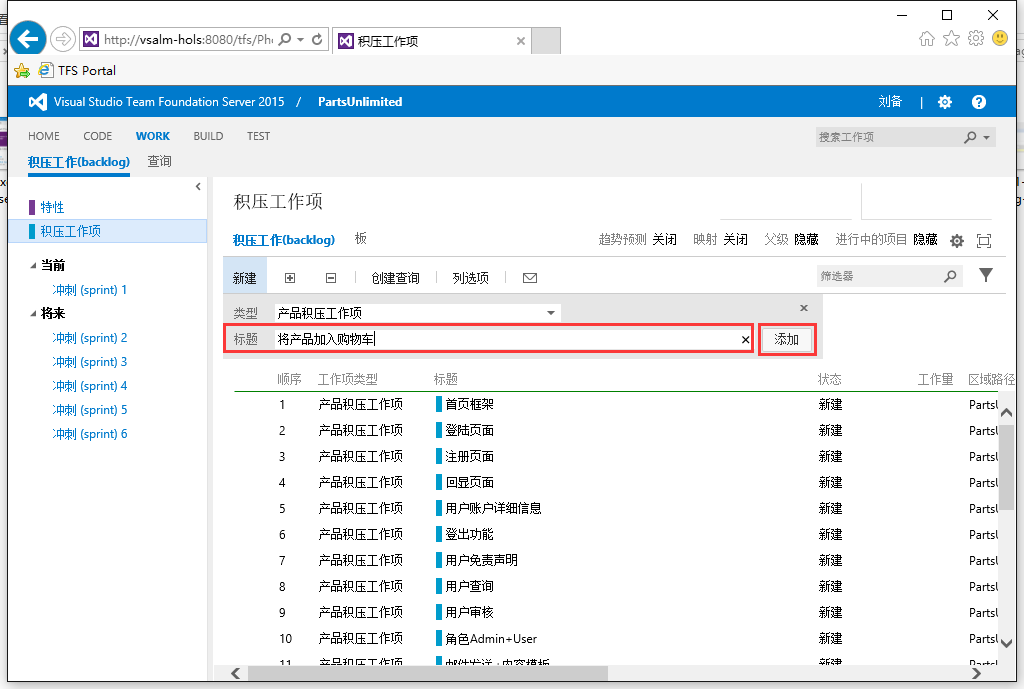Open 冲刺 (sprint) 6

point(89,434)
